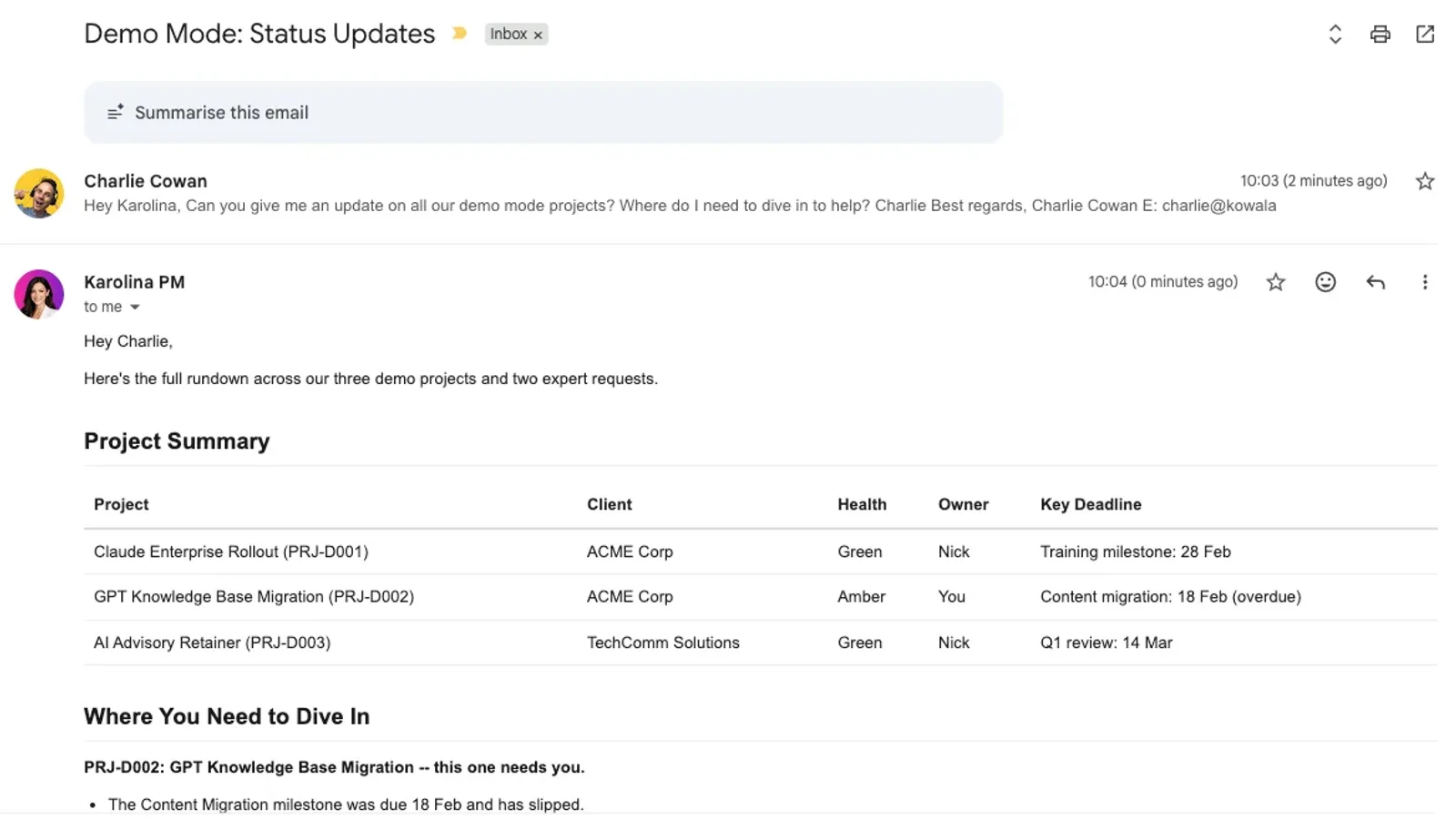Click the yellow importance marker beside the subject
Image resolution: width=1456 pixels, height=820 pixels.
click(460, 34)
